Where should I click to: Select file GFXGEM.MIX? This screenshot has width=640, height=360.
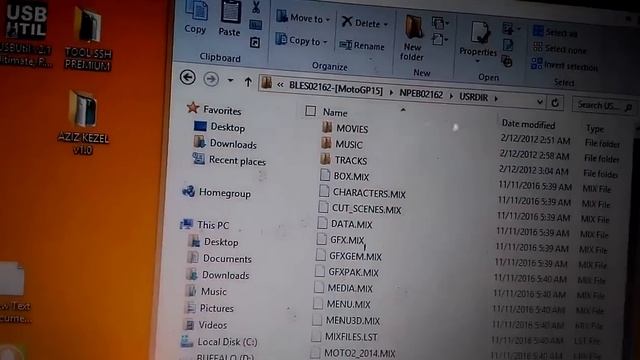pos(355,256)
